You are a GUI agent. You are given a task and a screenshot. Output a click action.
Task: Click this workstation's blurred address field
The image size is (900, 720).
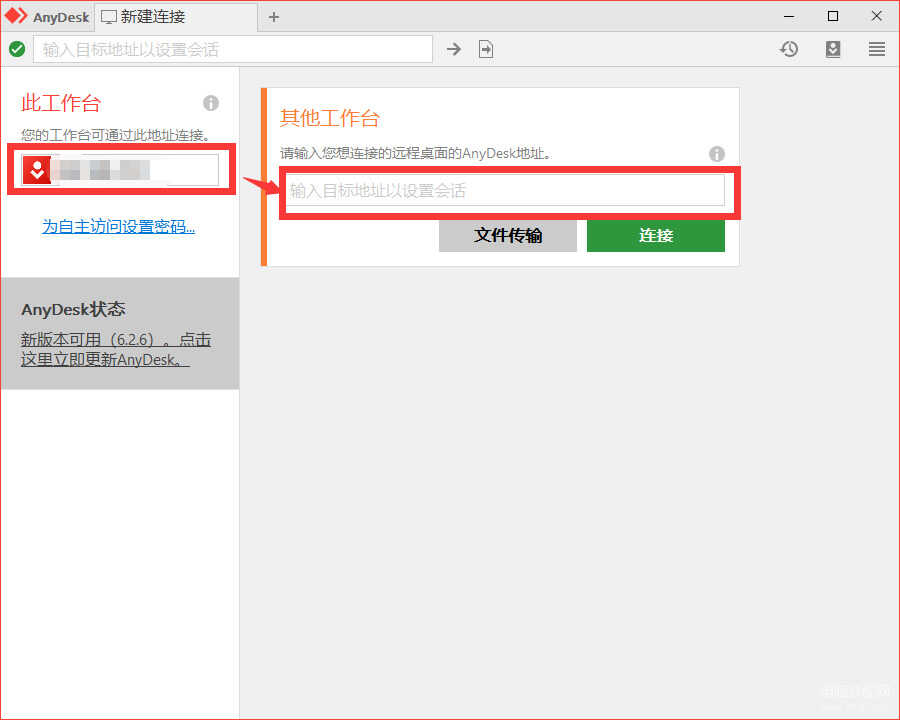(120, 170)
